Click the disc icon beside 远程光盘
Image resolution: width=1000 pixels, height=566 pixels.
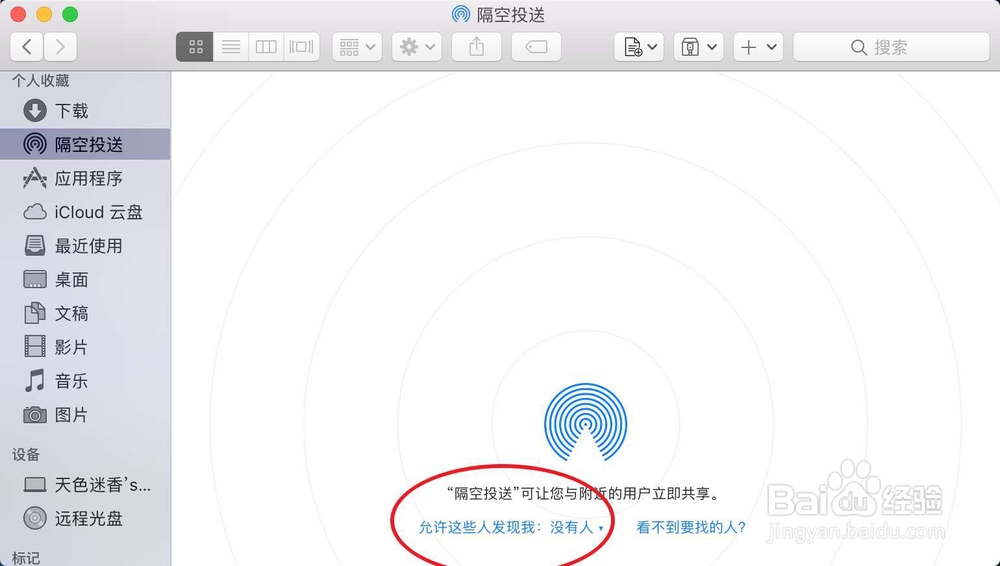click(34, 518)
